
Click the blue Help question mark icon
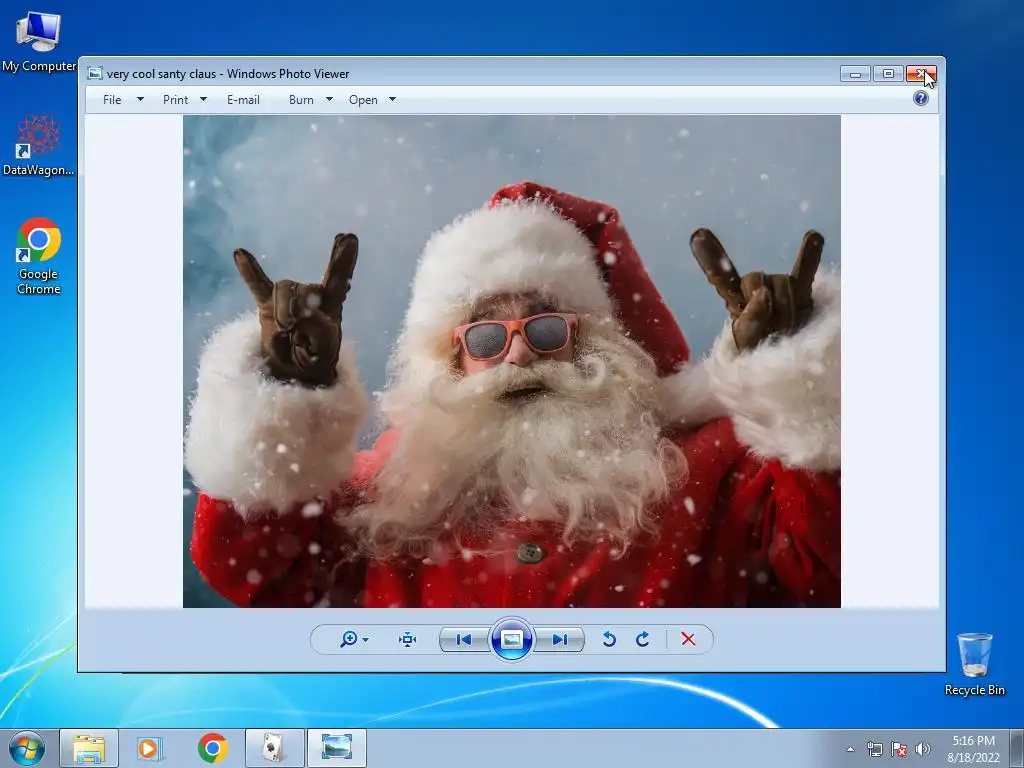point(921,99)
